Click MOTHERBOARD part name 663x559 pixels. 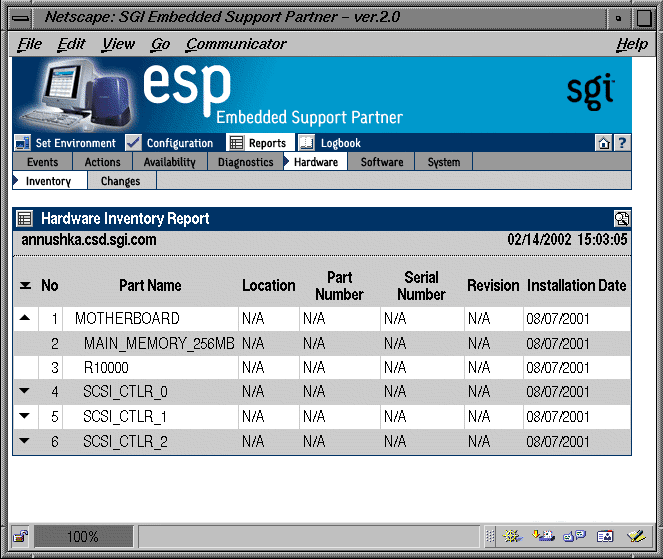point(127,318)
